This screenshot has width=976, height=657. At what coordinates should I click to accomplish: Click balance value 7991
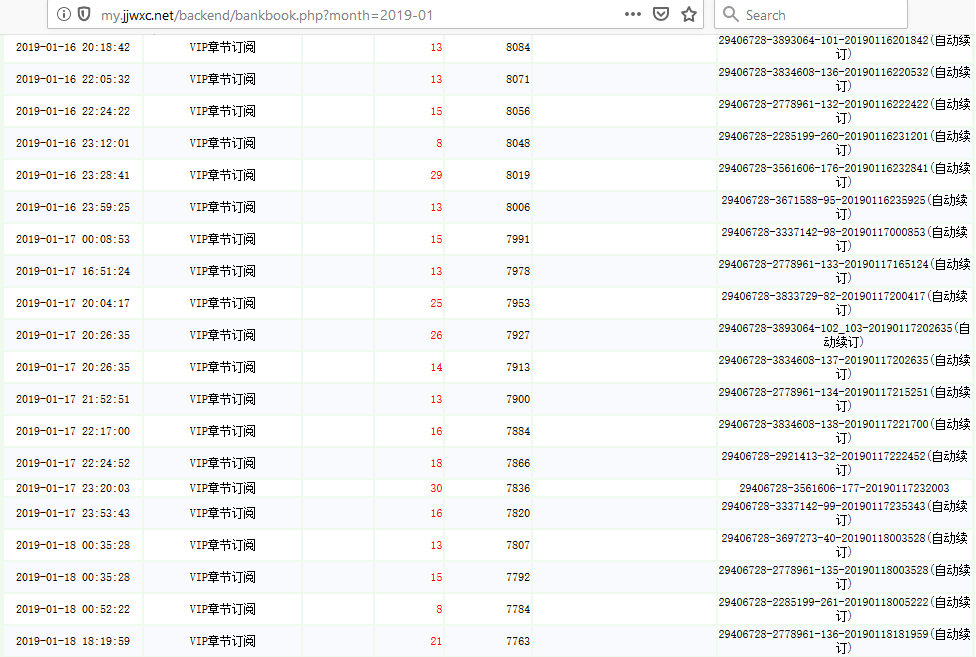518,240
